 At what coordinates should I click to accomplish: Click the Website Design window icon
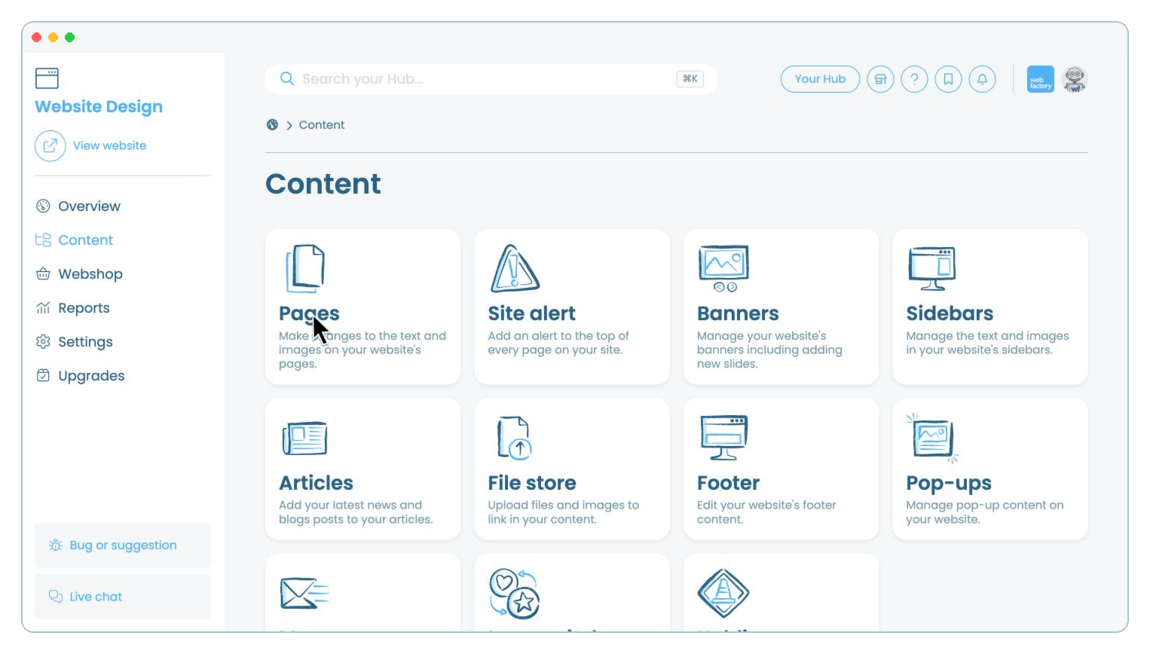(x=47, y=78)
